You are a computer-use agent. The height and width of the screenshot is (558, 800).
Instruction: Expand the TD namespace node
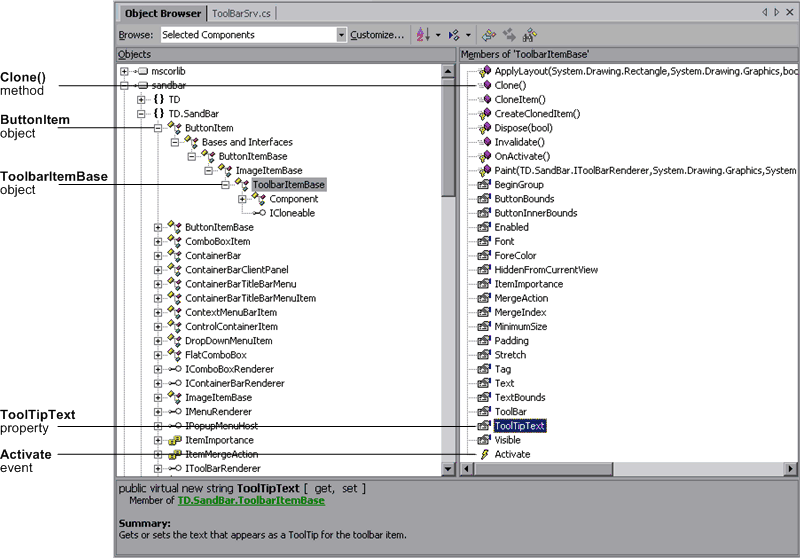[141, 99]
